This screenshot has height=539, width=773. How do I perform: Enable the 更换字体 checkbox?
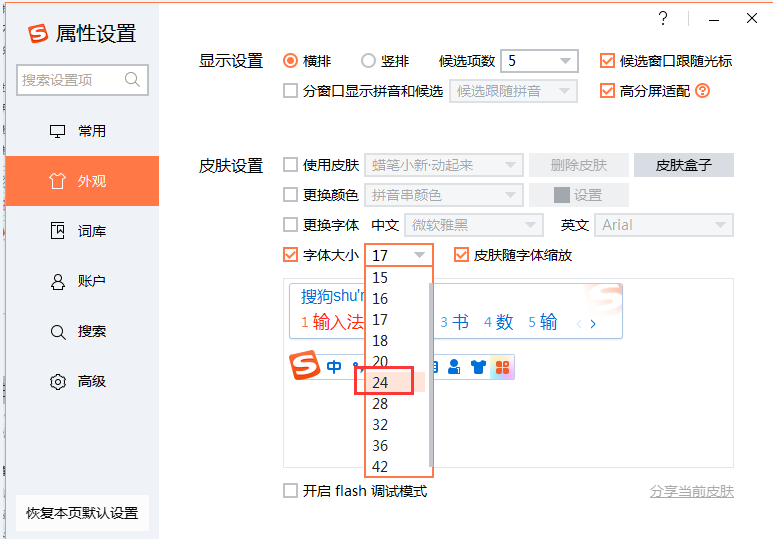290,225
